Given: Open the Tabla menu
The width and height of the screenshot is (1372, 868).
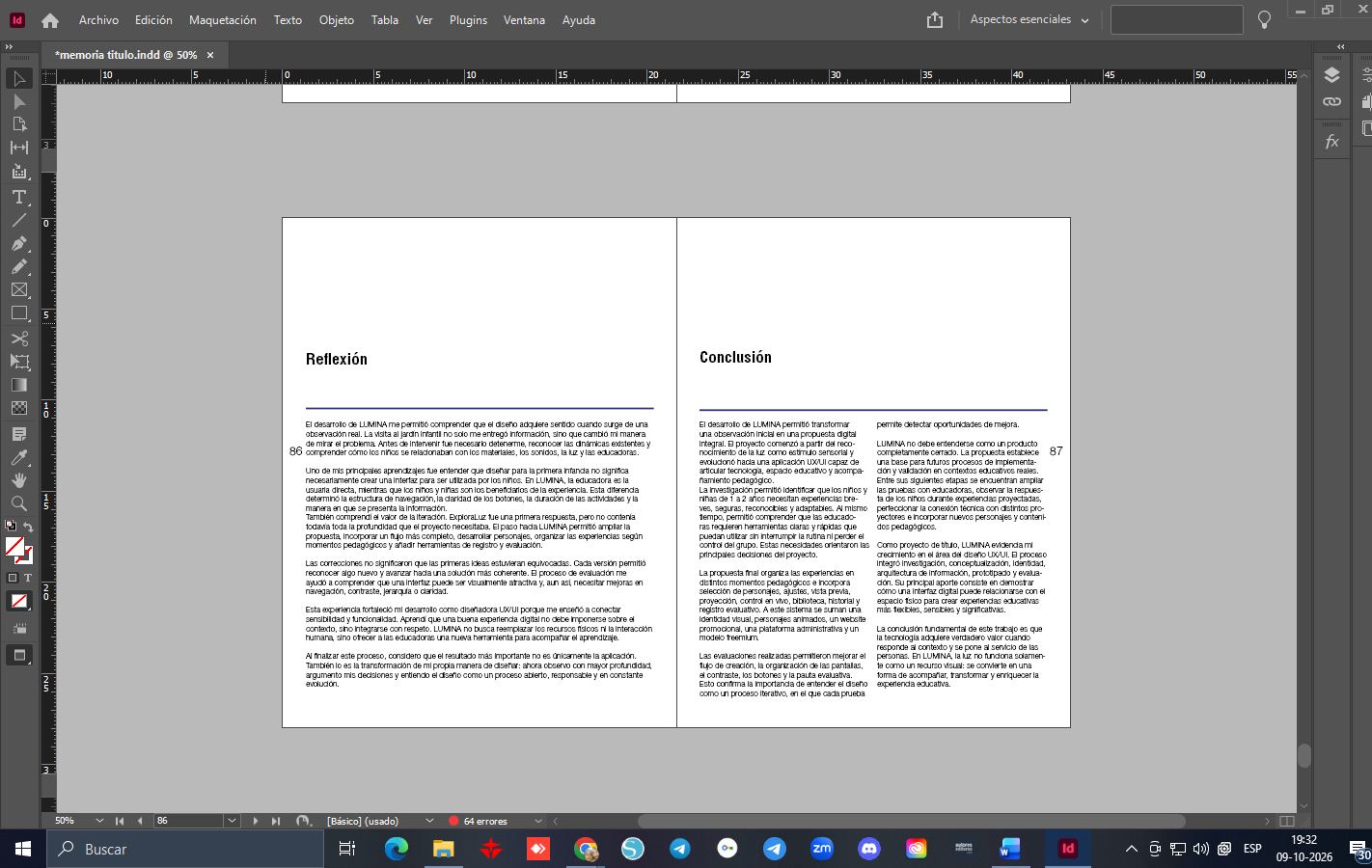Looking at the screenshot, I should coord(385,20).
